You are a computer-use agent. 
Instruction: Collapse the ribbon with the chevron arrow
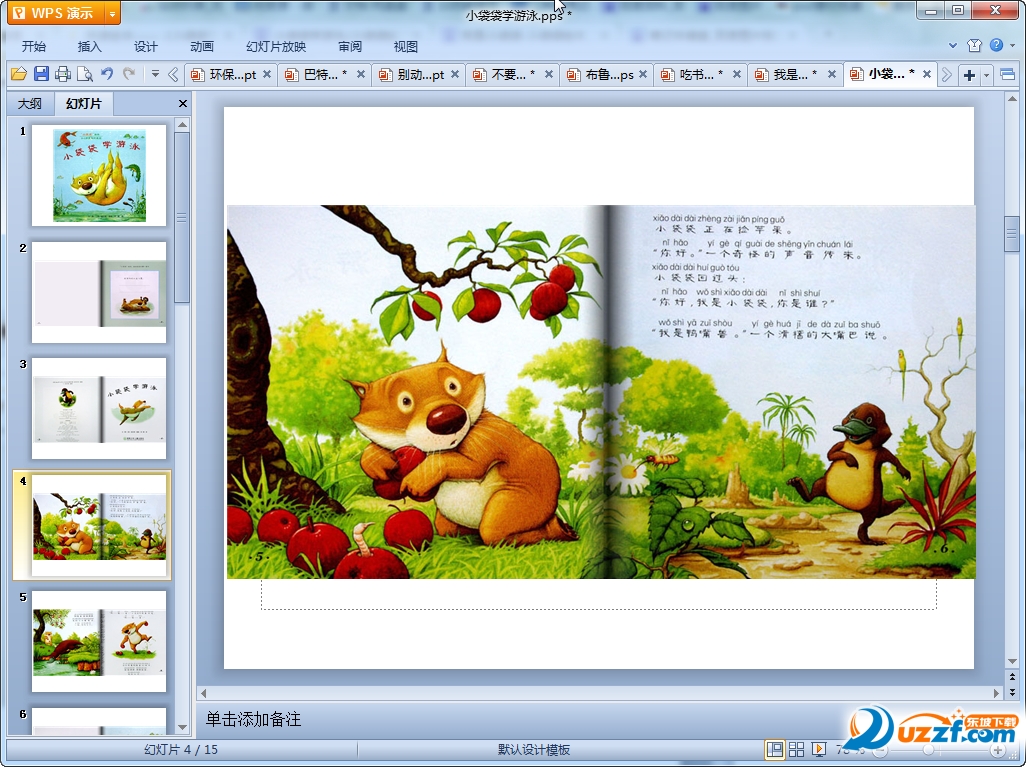[x=953, y=45]
